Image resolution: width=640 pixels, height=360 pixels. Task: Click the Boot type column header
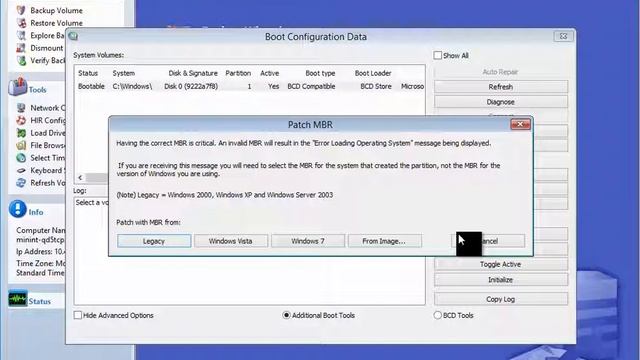(320, 73)
